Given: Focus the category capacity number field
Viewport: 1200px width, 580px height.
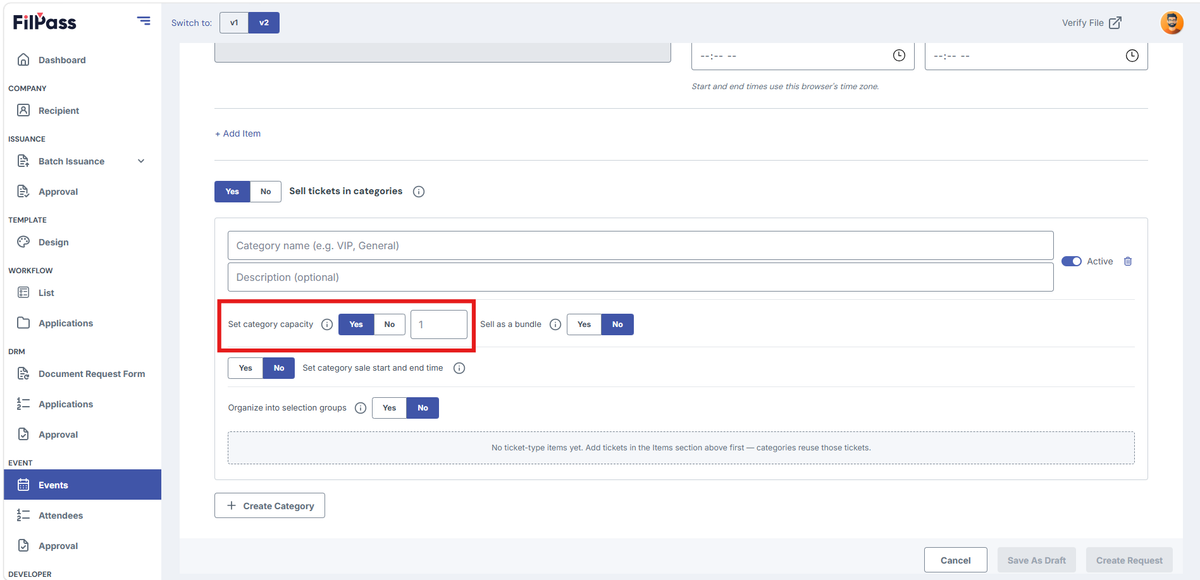Looking at the screenshot, I should click(x=439, y=325).
